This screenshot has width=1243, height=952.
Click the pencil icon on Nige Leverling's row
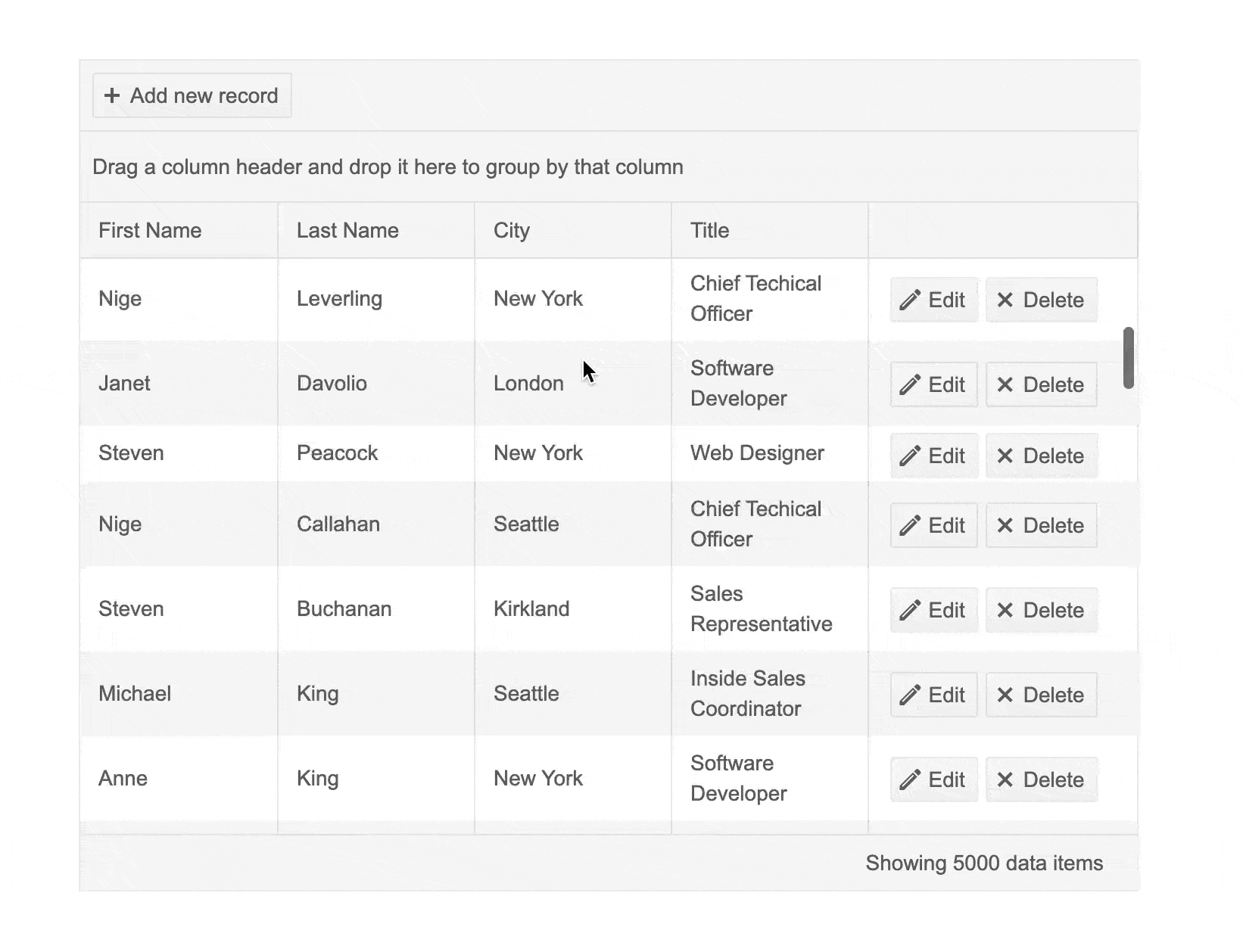[x=911, y=300]
